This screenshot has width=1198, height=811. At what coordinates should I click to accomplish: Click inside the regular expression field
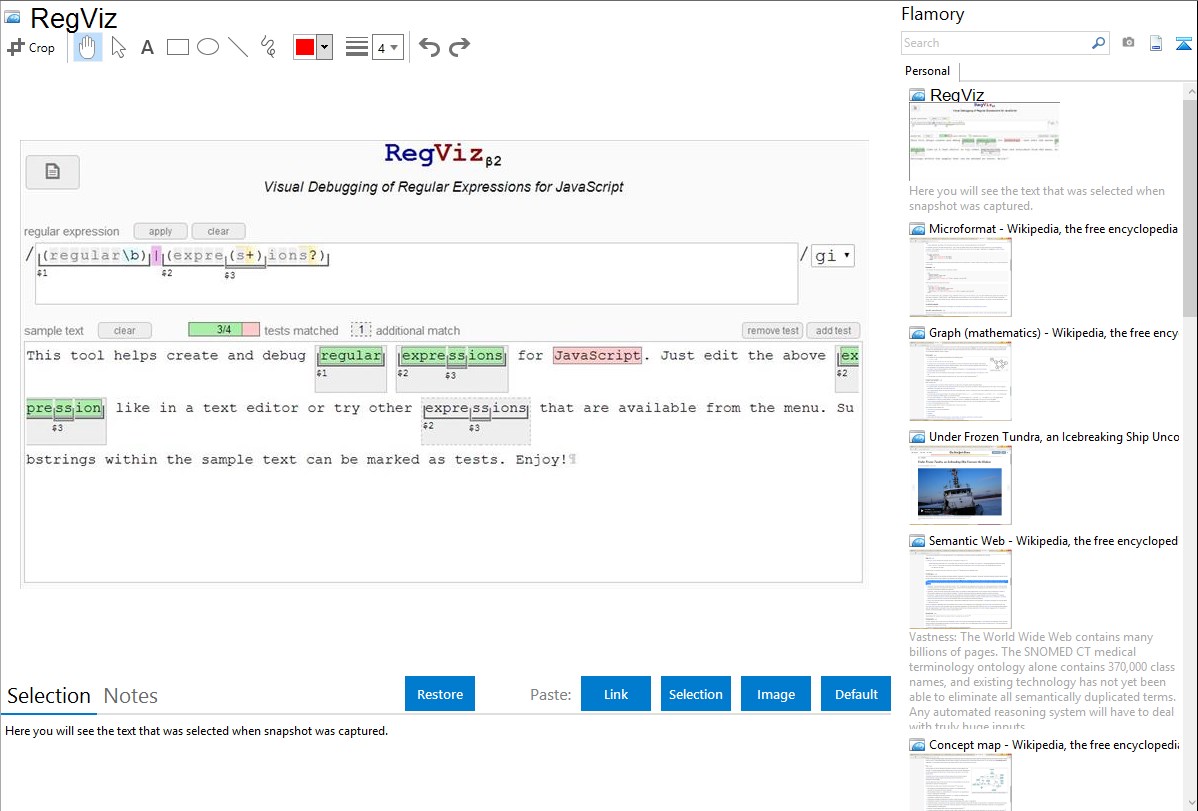click(416, 274)
